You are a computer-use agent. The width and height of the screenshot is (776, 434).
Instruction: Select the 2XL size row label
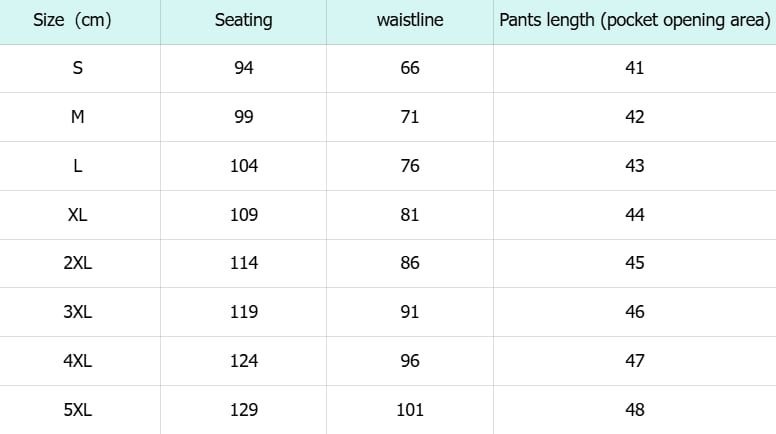coord(77,263)
